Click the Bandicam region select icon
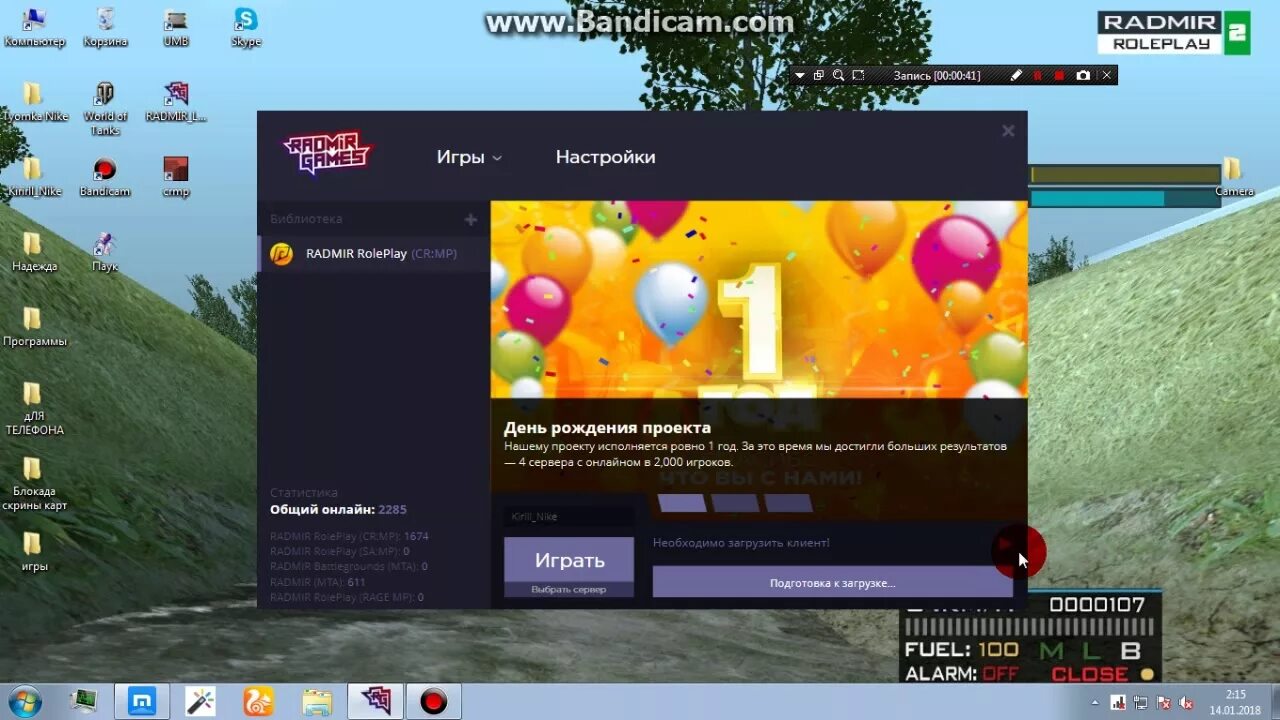This screenshot has height=720, width=1280. [858, 75]
